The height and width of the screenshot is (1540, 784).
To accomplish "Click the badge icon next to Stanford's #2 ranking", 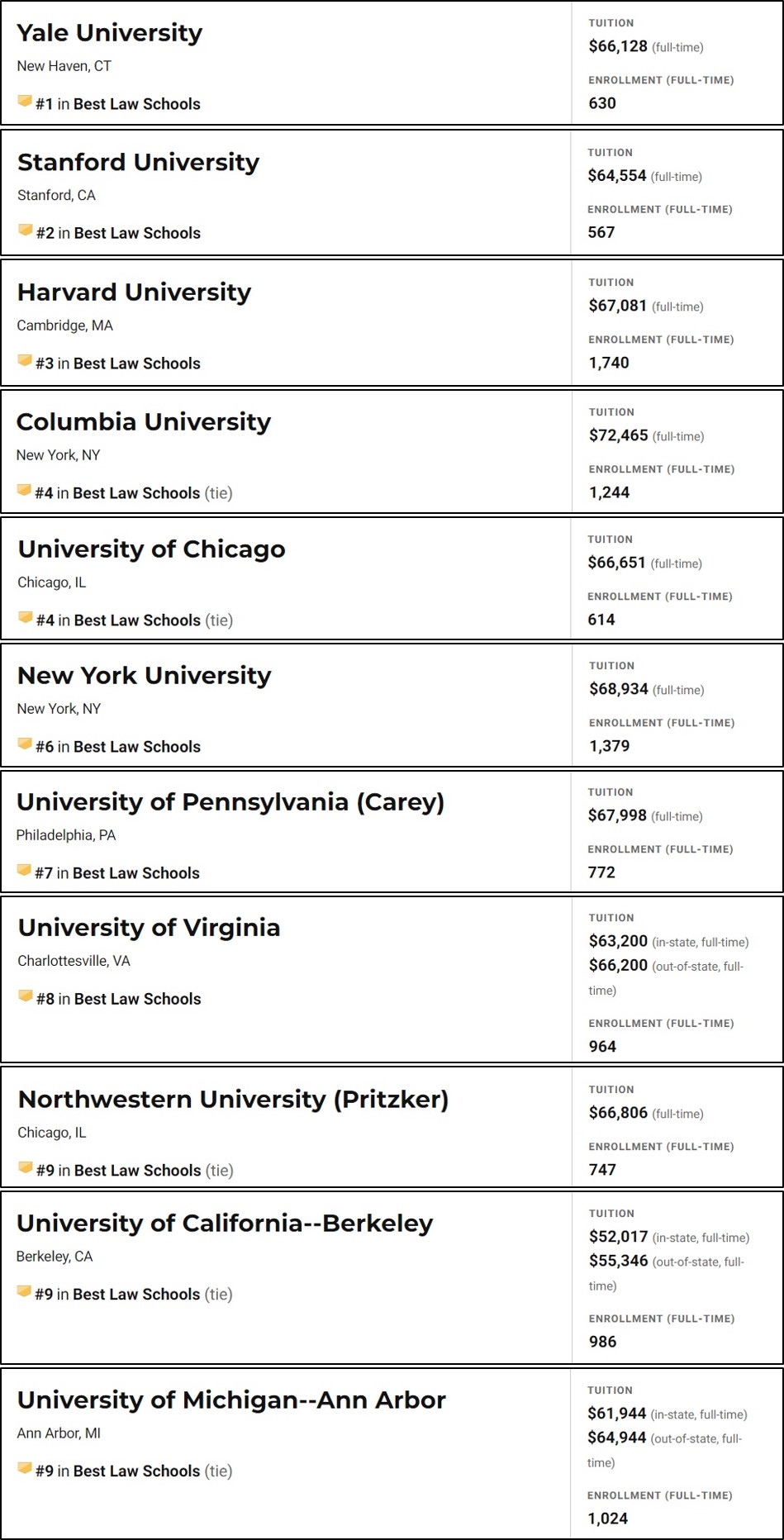I will tap(26, 231).
